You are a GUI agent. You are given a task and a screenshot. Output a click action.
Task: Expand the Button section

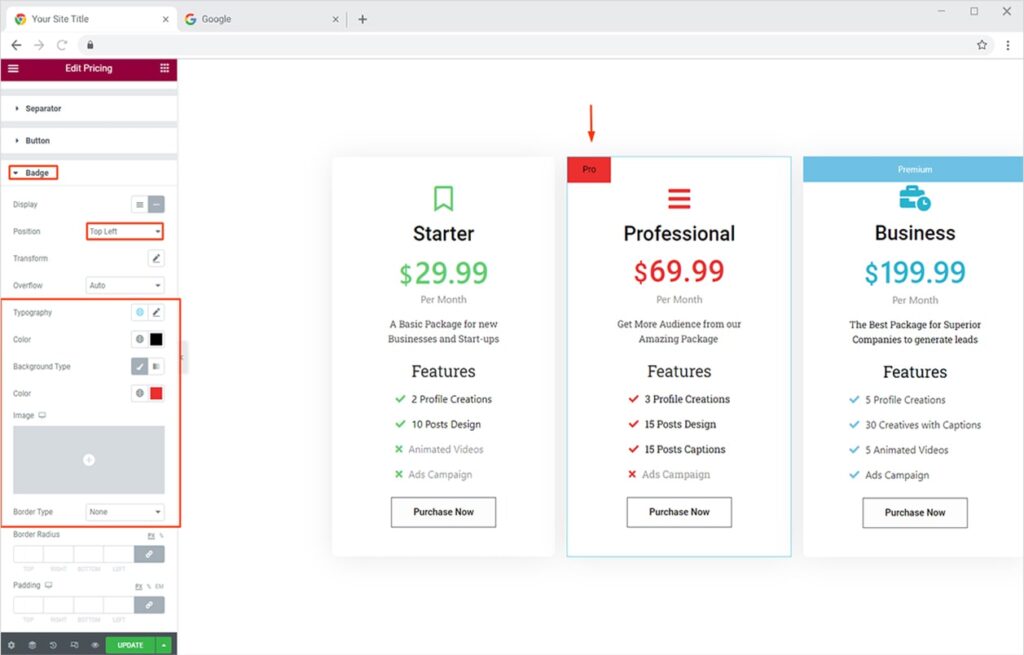pos(37,141)
